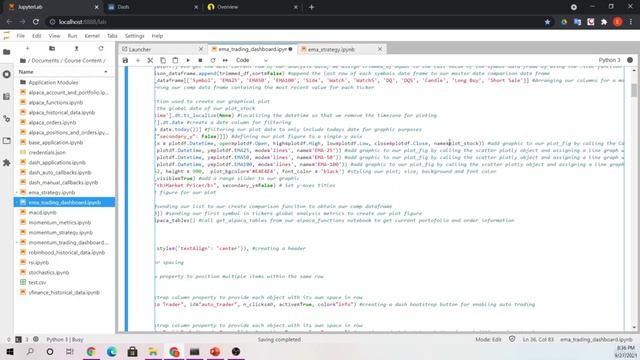Navigate to Documents in breadcrumb path
Image resolution: width=640 pixels, height=360 pixels.
click(45, 60)
